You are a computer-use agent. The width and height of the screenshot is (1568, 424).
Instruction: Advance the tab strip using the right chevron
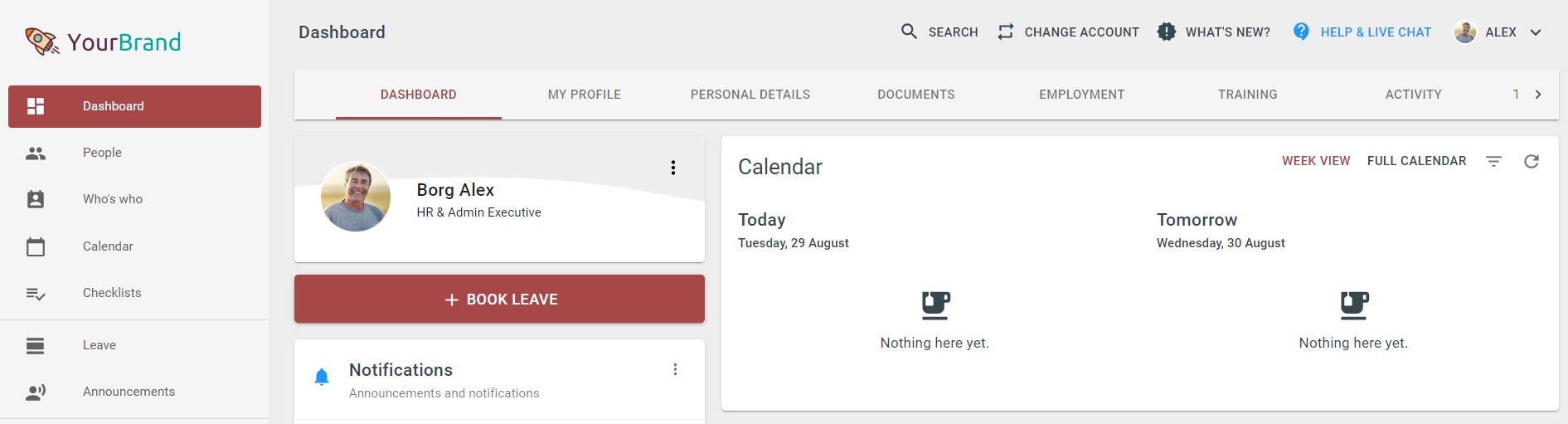(1538, 95)
